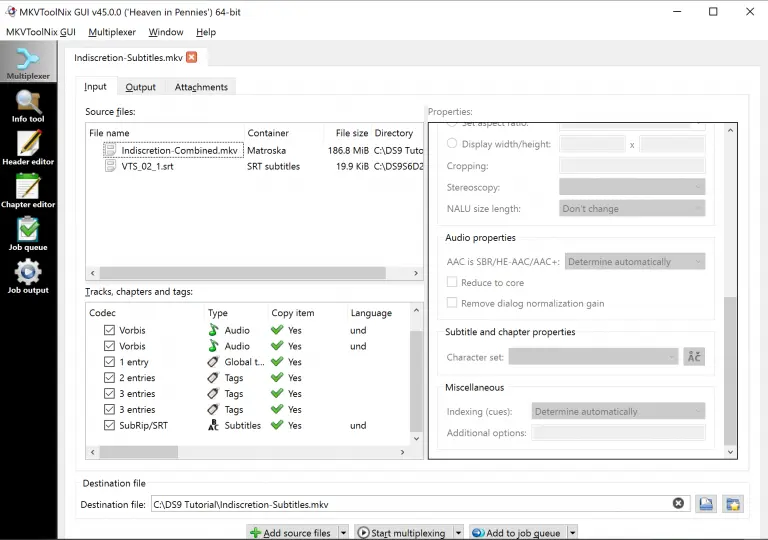Uncheck the SubRip/SRT track checkbox

(109, 425)
